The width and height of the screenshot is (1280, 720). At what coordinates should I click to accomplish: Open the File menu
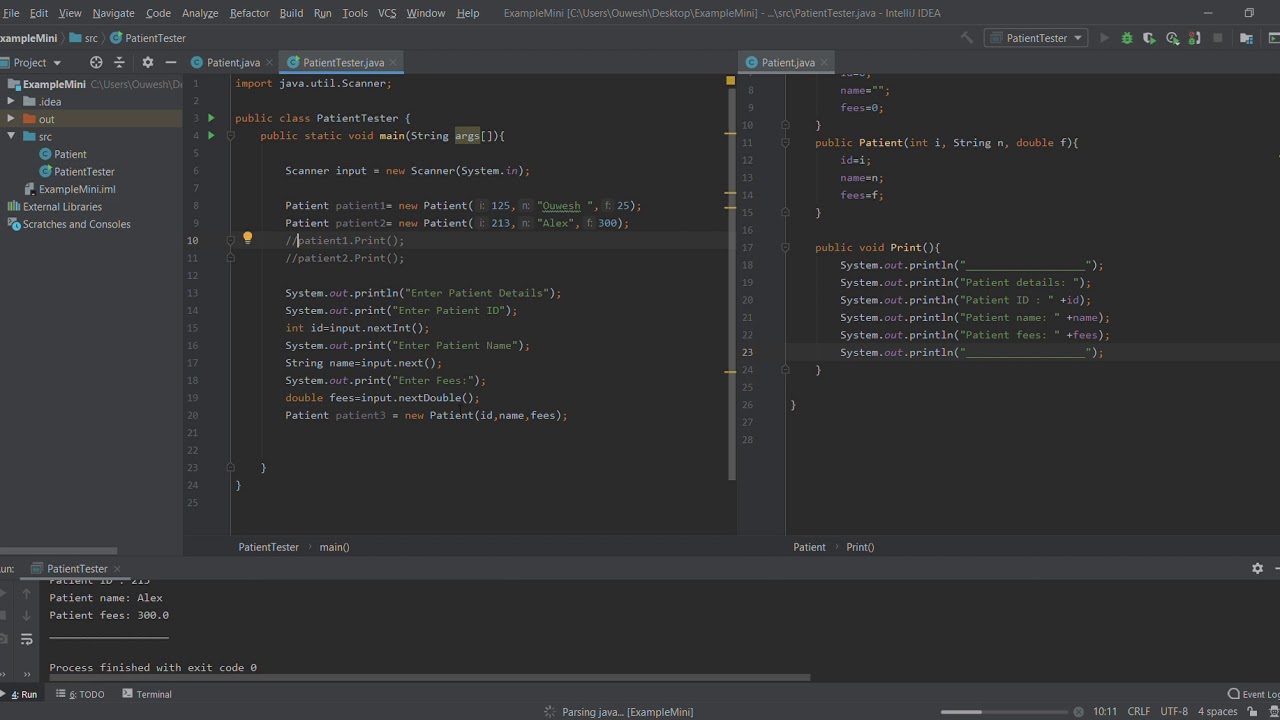pos(11,13)
